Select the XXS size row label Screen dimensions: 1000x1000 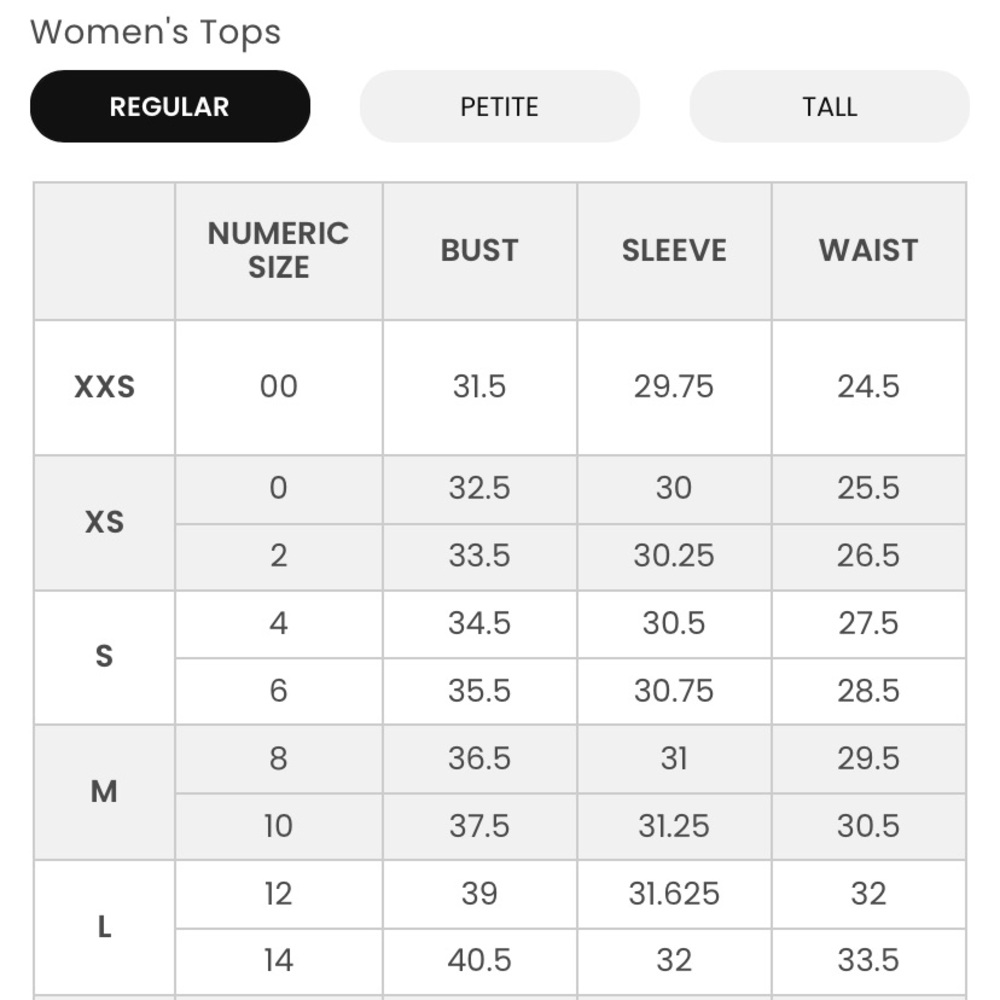pyautogui.click(x=105, y=387)
